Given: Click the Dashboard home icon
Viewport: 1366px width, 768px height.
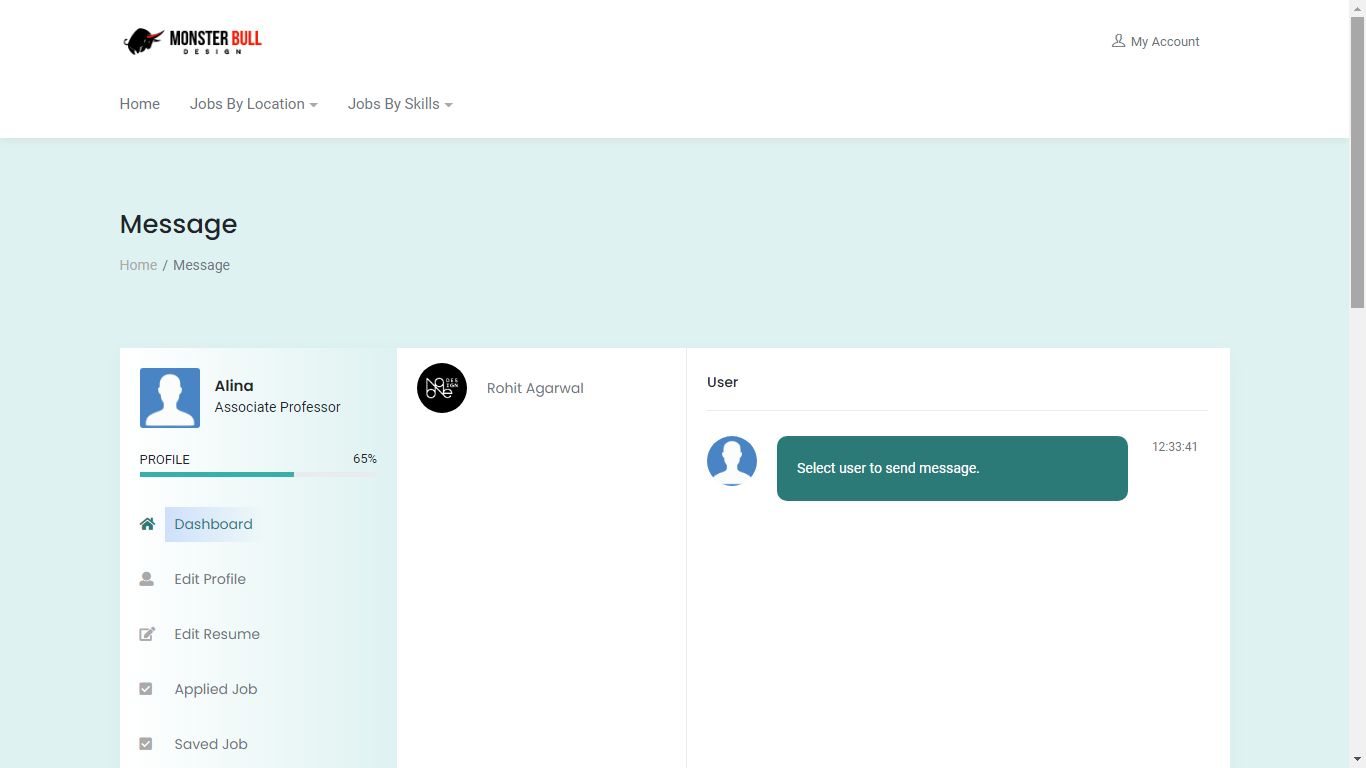Looking at the screenshot, I should (147, 524).
